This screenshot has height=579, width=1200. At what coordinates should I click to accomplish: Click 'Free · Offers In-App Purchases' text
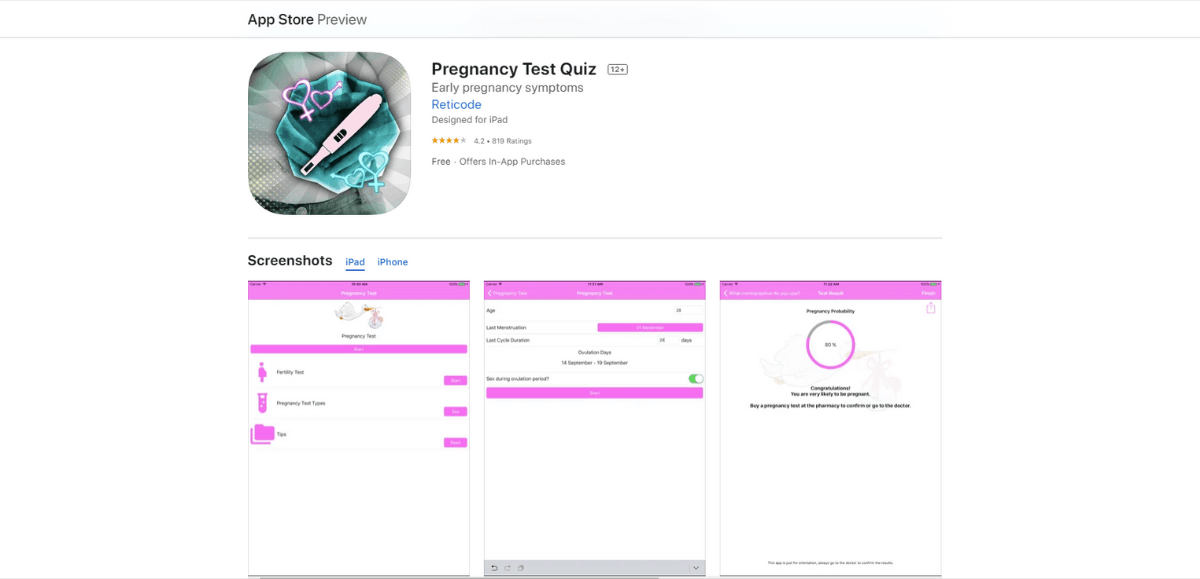pyautogui.click(x=498, y=162)
